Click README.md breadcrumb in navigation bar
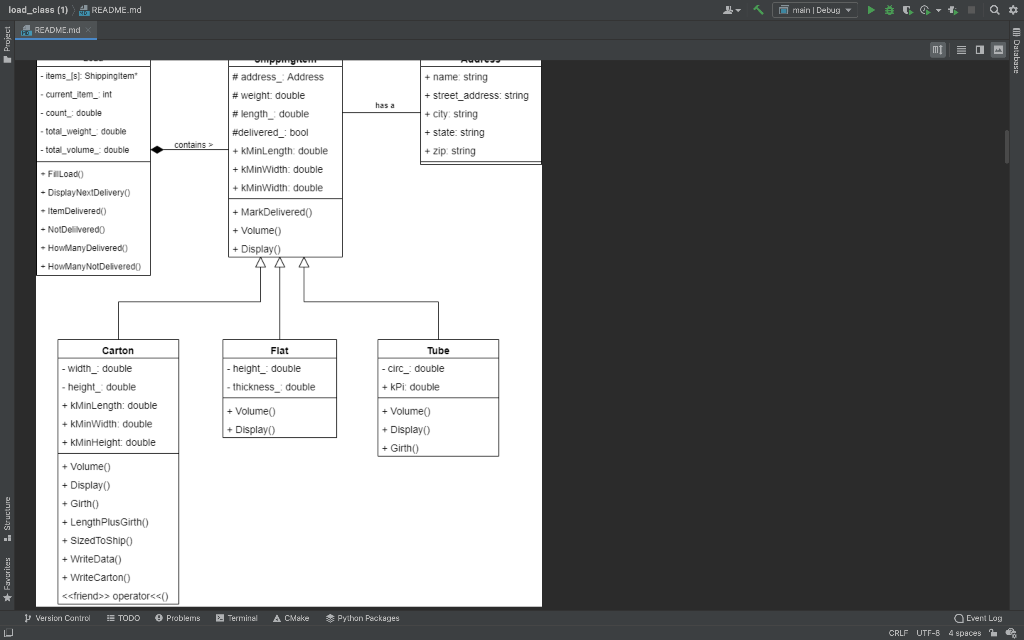1024x640 pixels. (x=110, y=10)
